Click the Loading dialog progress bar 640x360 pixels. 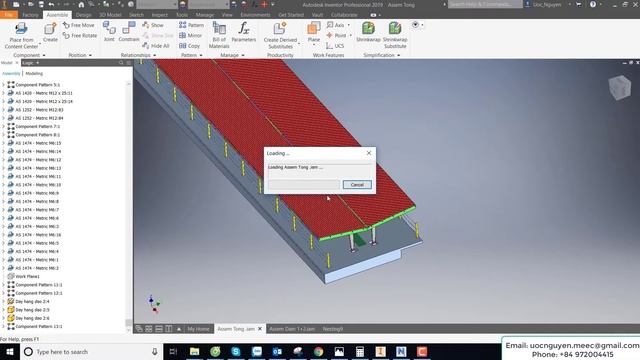point(304,185)
